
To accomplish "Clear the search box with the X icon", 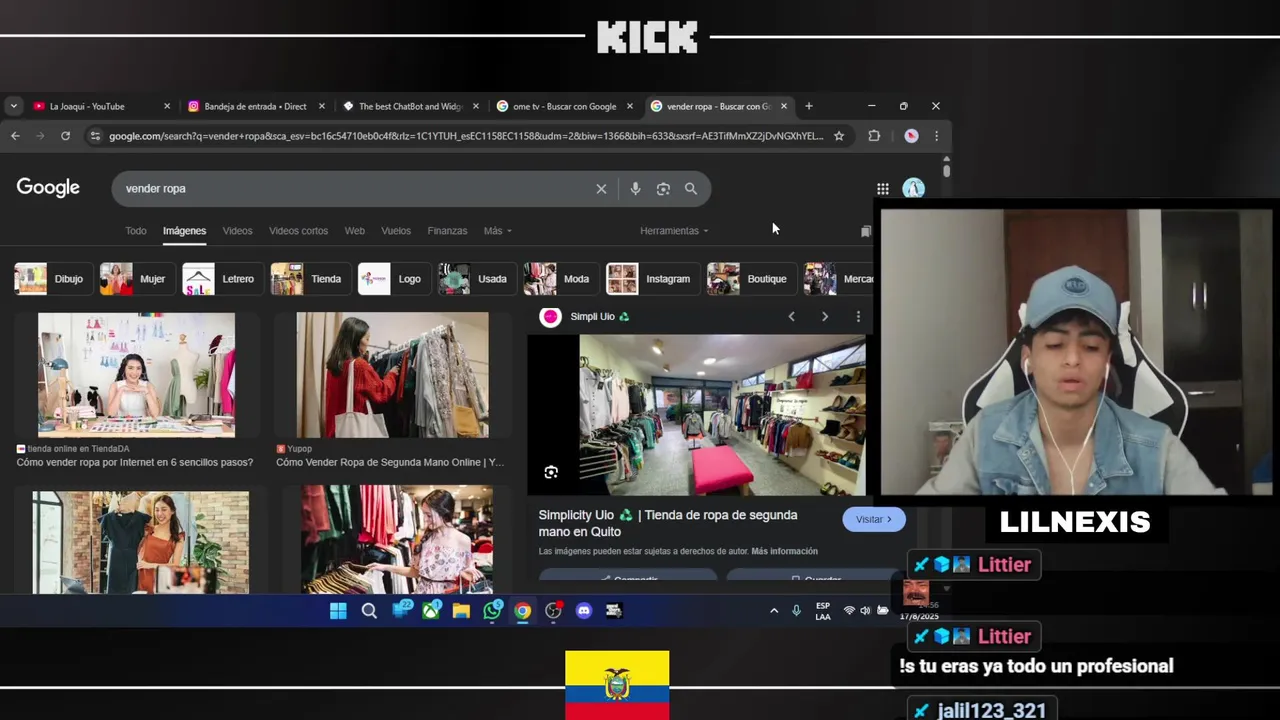I will click(x=601, y=189).
